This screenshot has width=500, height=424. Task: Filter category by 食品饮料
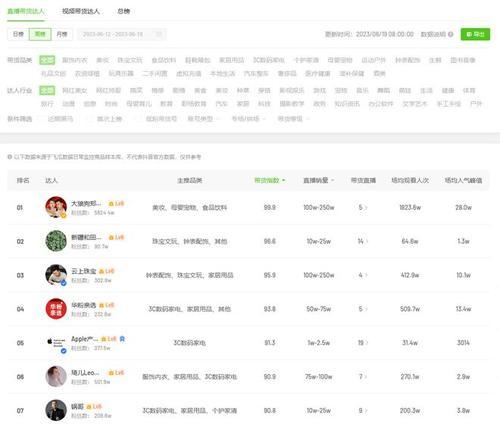[x=164, y=60]
